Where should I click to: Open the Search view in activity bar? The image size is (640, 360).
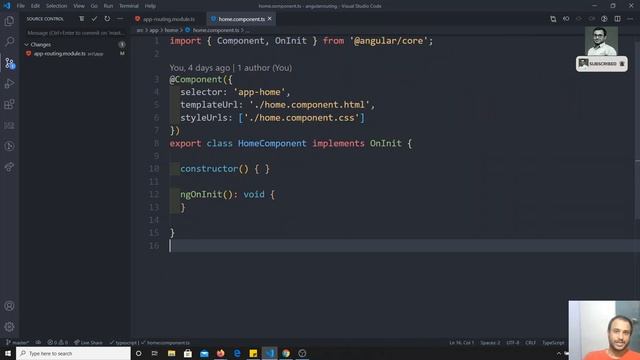(9, 42)
